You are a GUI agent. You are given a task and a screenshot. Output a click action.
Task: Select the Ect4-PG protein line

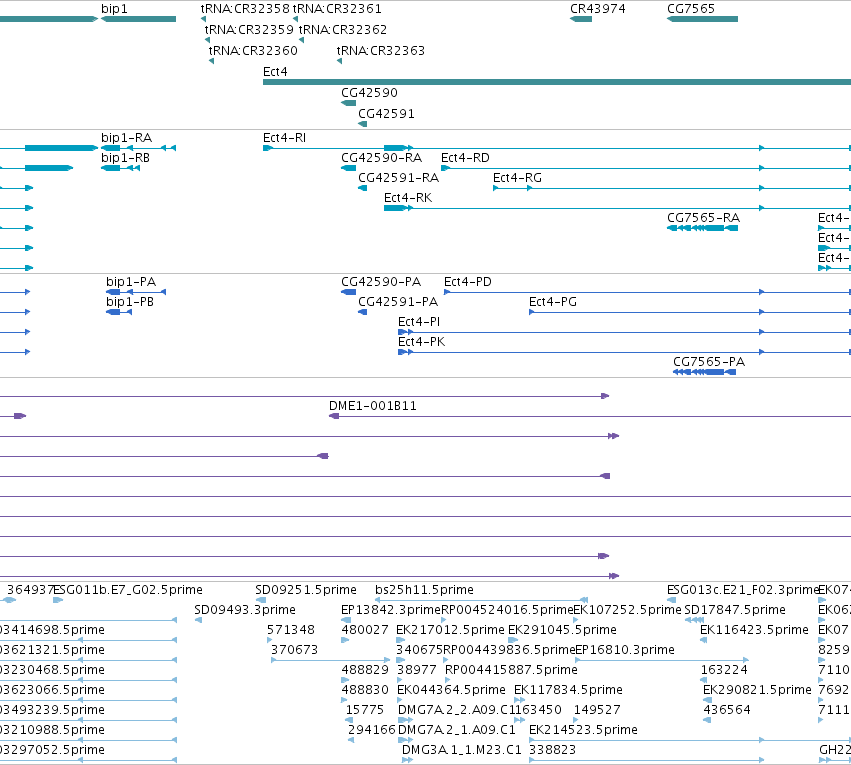[690, 313]
